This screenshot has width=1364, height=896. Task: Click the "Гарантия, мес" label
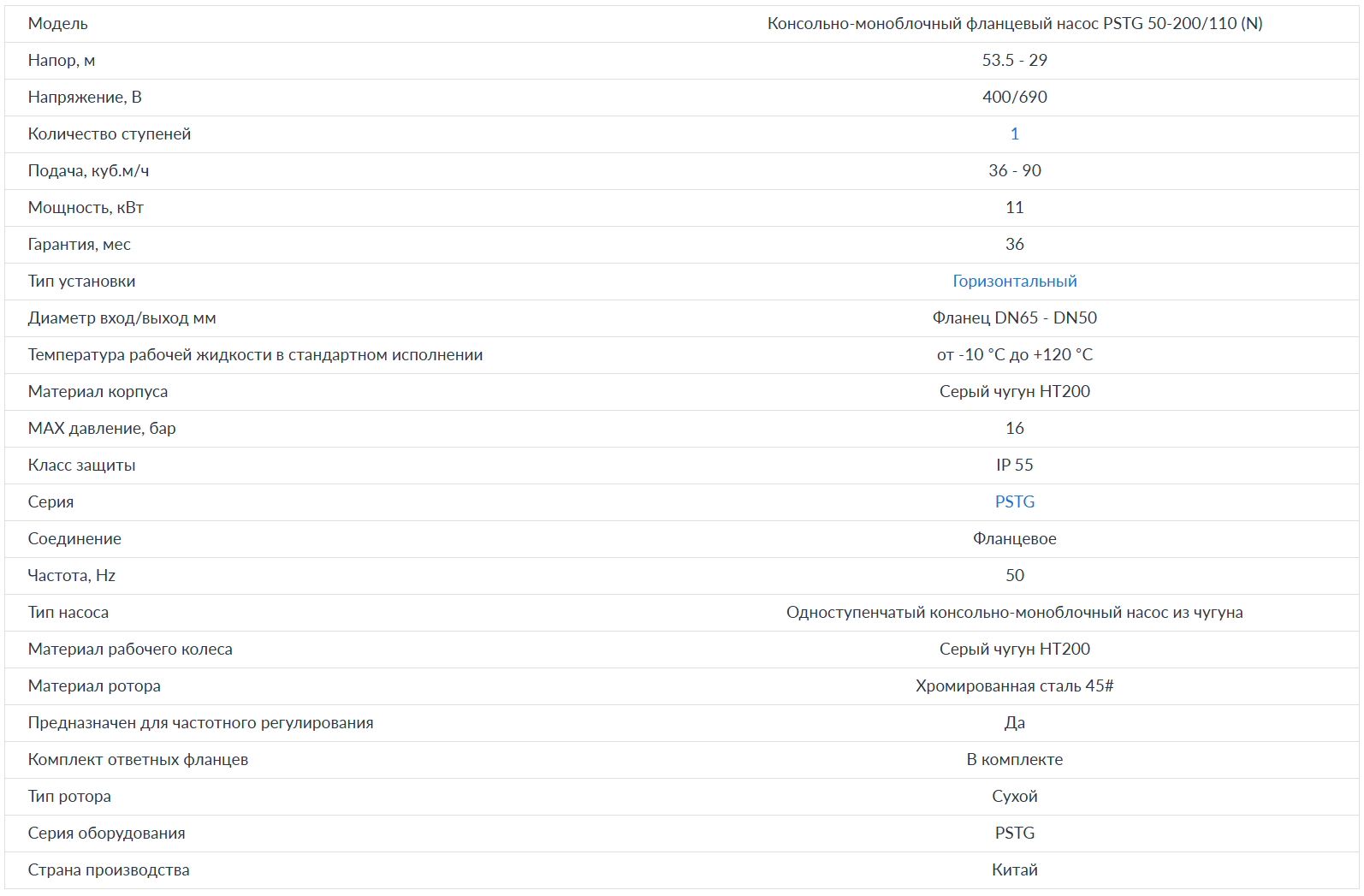80,245
